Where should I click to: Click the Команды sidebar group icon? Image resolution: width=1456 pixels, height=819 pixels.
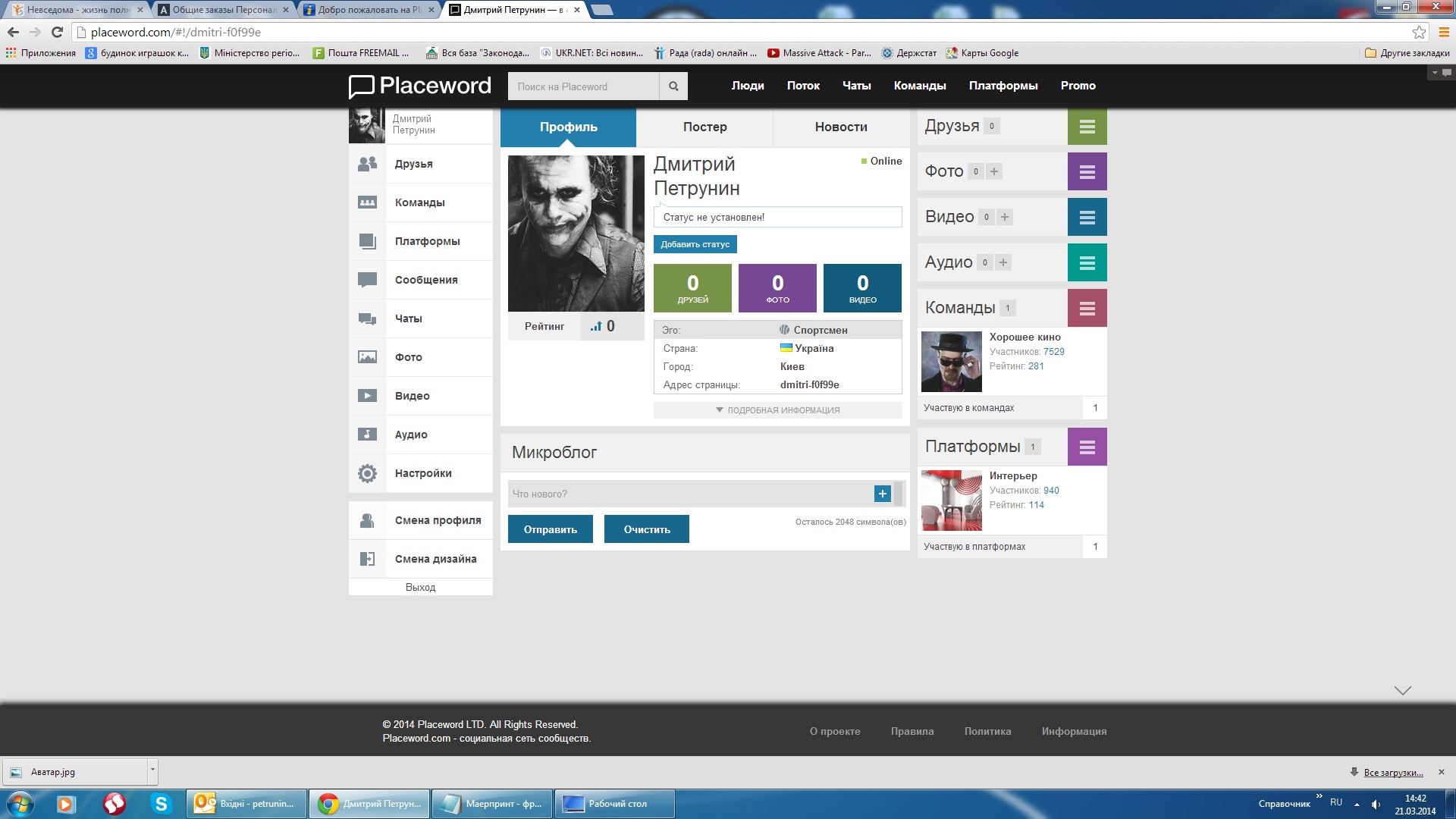[x=368, y=202]
